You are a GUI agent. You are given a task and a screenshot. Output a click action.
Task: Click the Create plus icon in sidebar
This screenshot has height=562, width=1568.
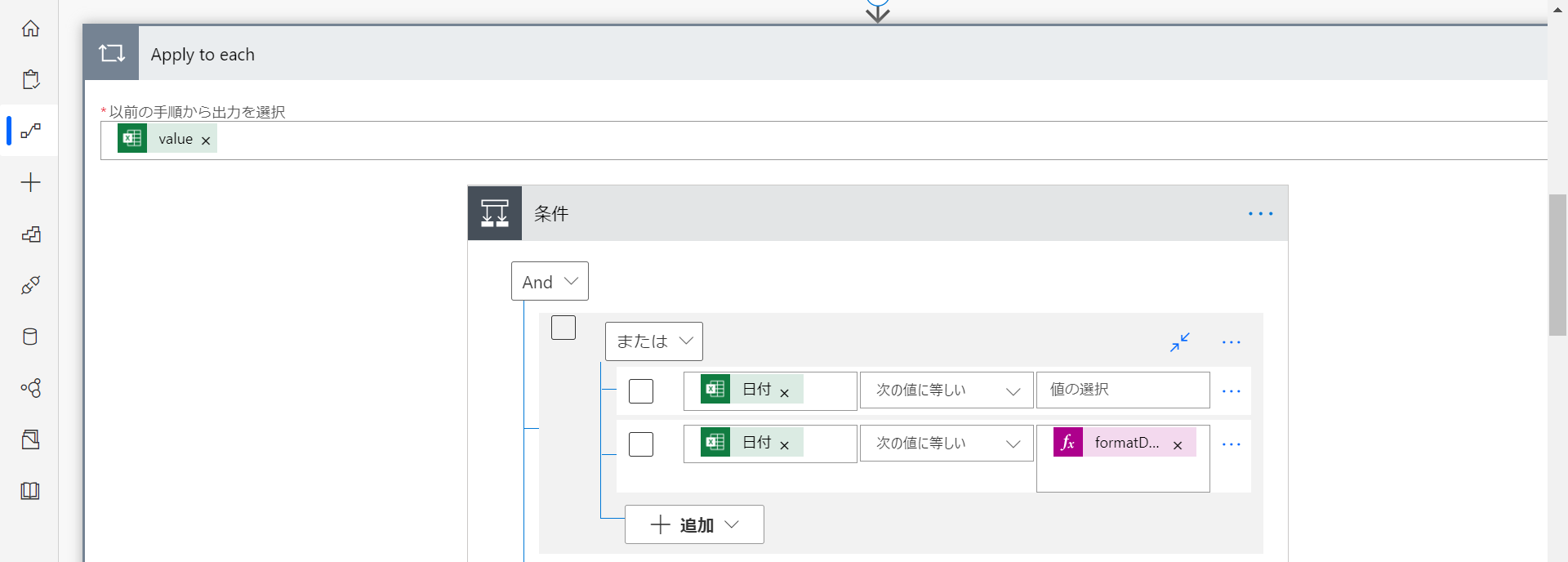coord(30,182)
